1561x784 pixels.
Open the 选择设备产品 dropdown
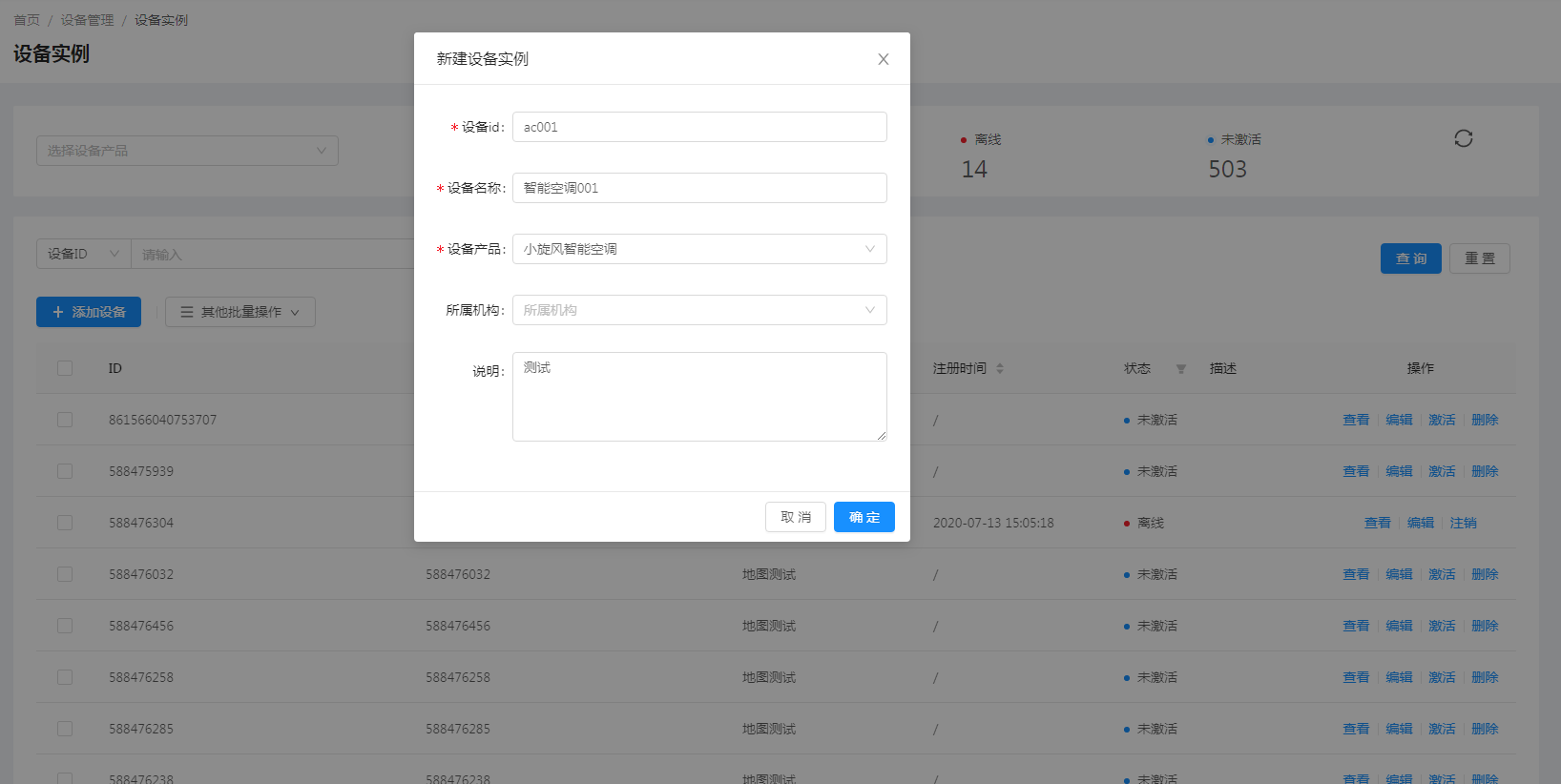[187, 151]
